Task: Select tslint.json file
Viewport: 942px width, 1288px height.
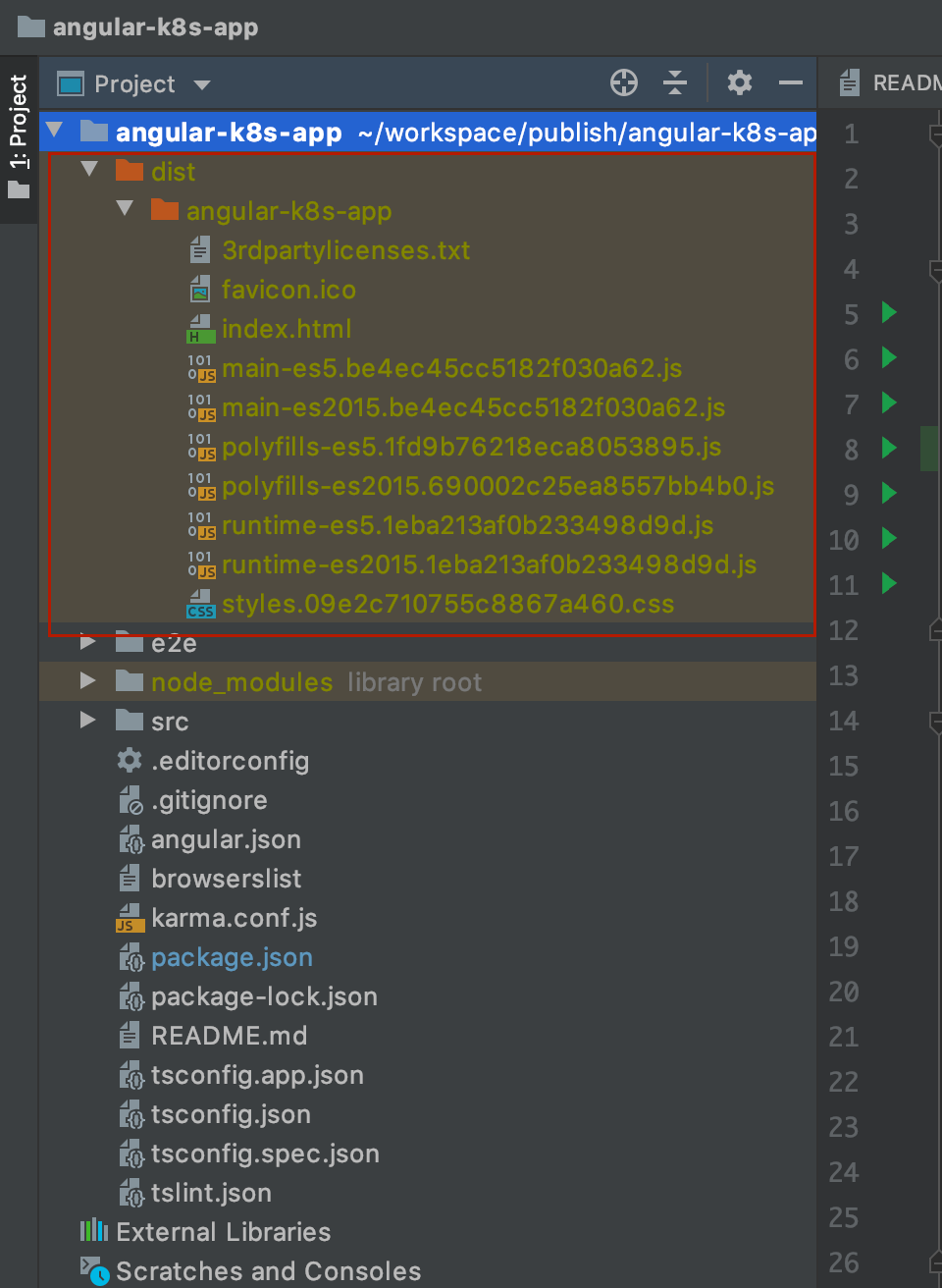Action: click(211, 1193)
